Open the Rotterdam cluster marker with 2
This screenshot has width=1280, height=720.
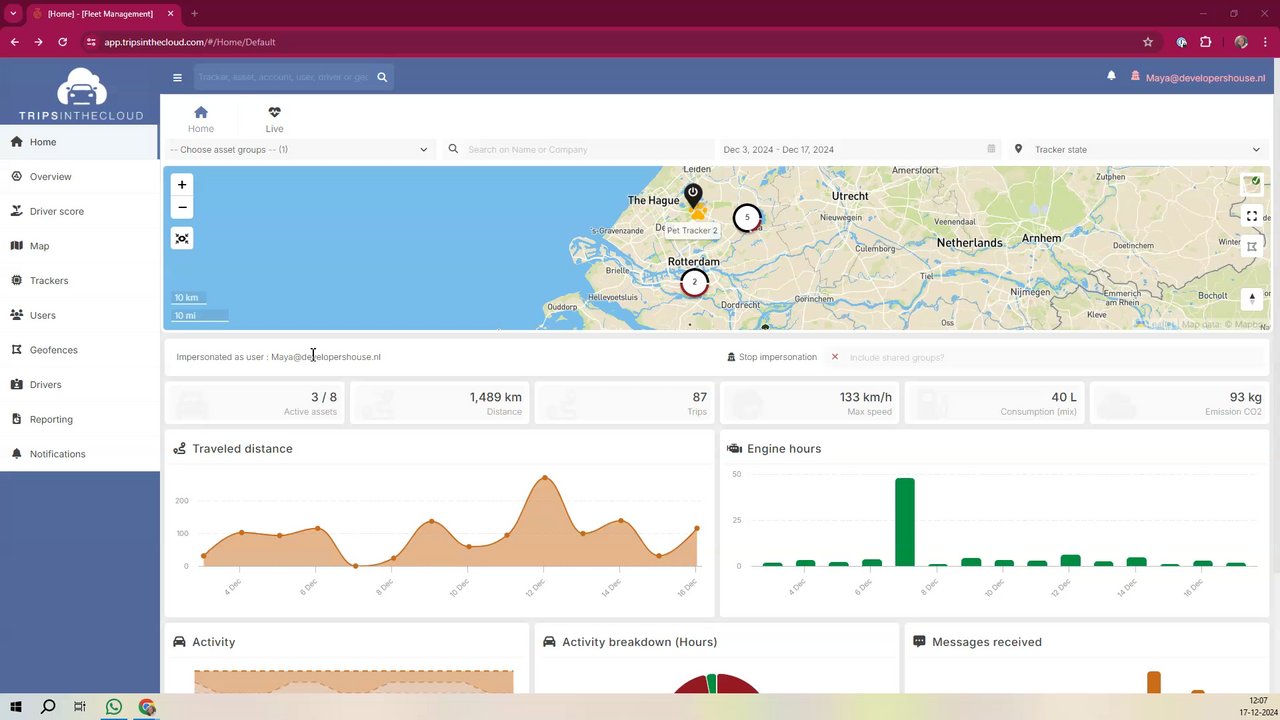[694, 282]
